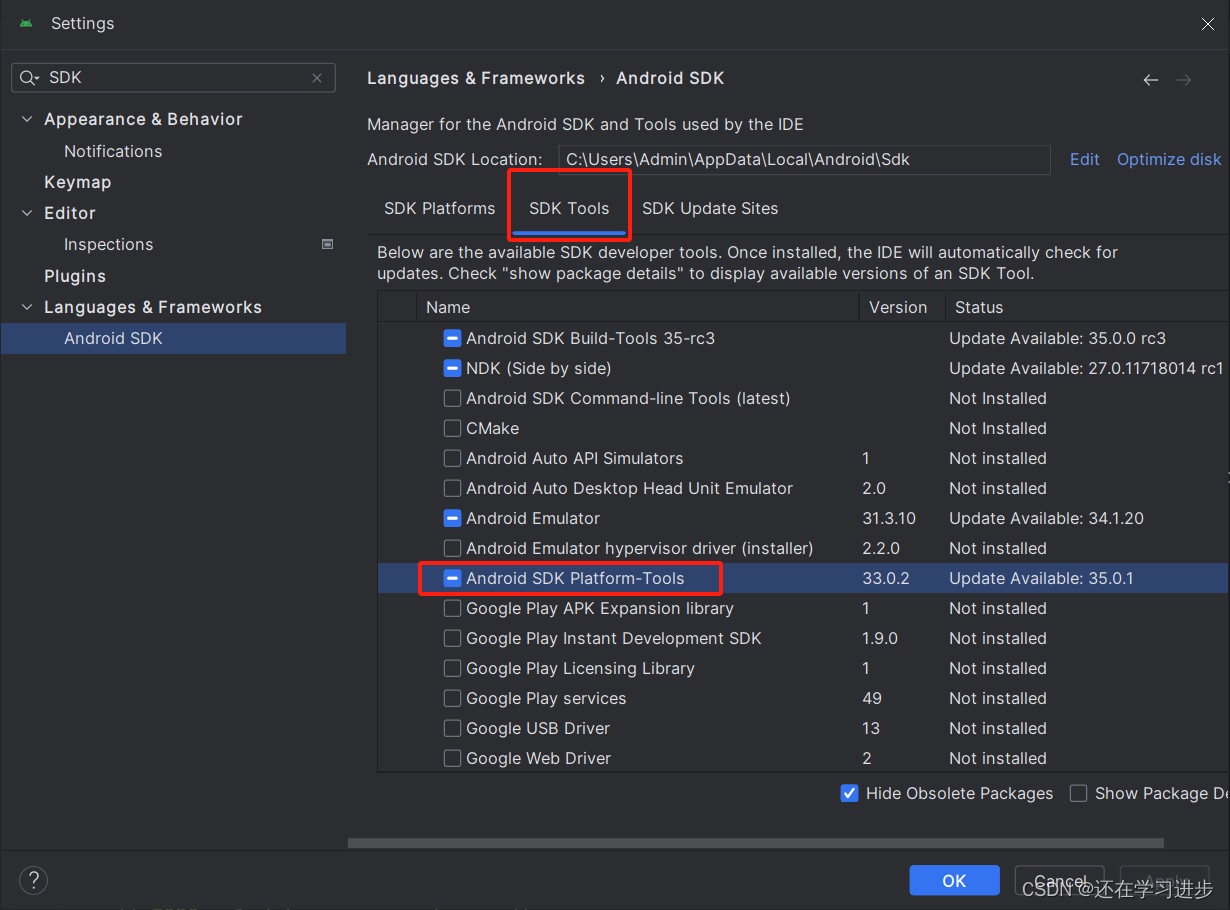Collapse the Editor tree node
1230x910 pixels.
[27, 213]
